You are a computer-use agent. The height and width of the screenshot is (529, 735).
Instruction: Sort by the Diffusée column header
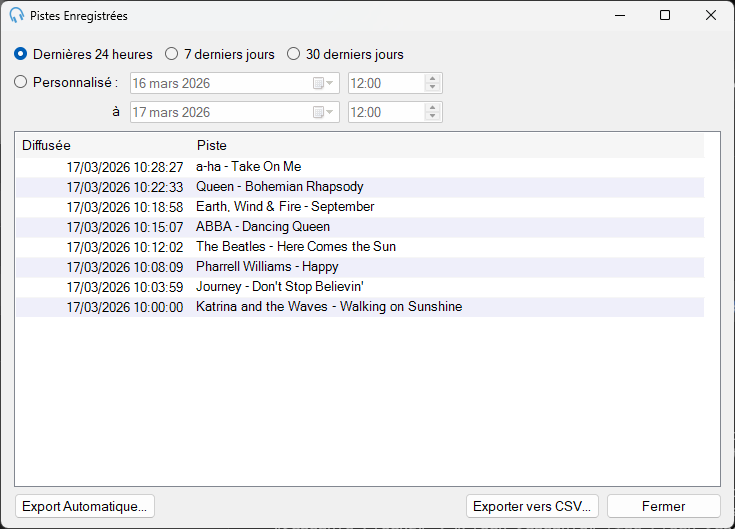[x=104, y=145]
